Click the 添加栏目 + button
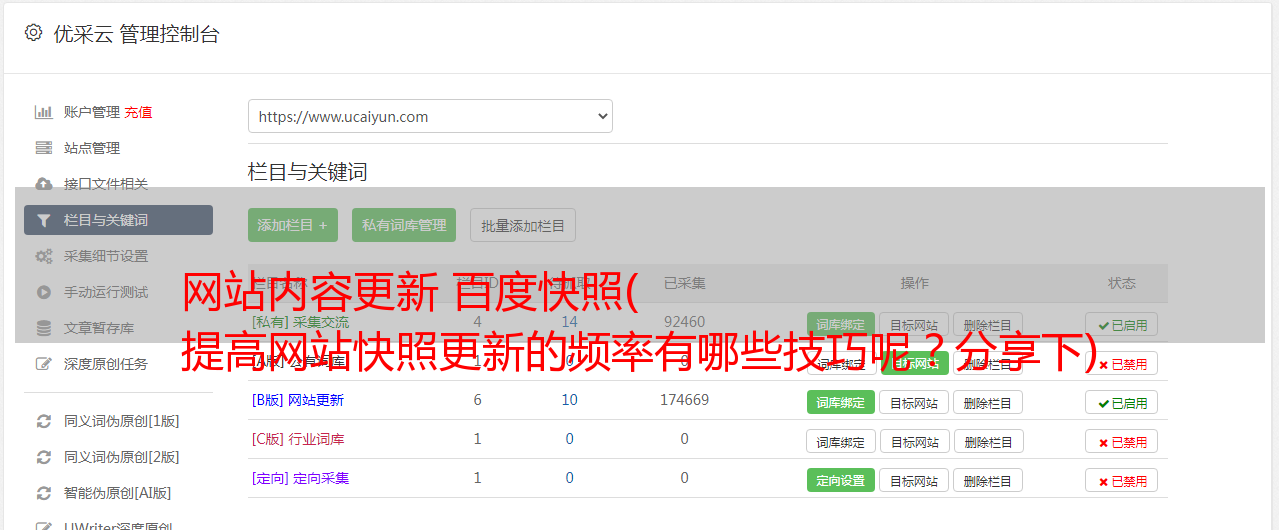This screenshot has height=530, width=1279. [293, 225]
